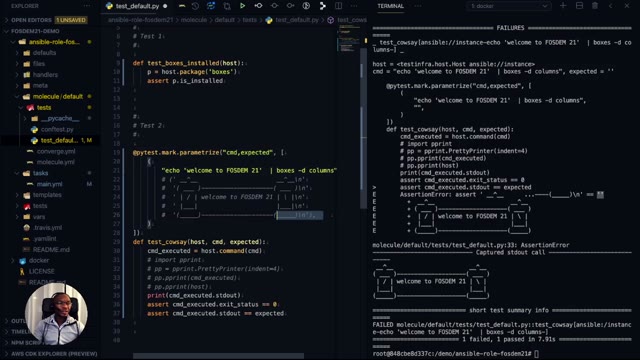Open the white git graph icon in editor toolbar
Screen dimensions: 640x360
pyautogui.click(x=322, y=6)
